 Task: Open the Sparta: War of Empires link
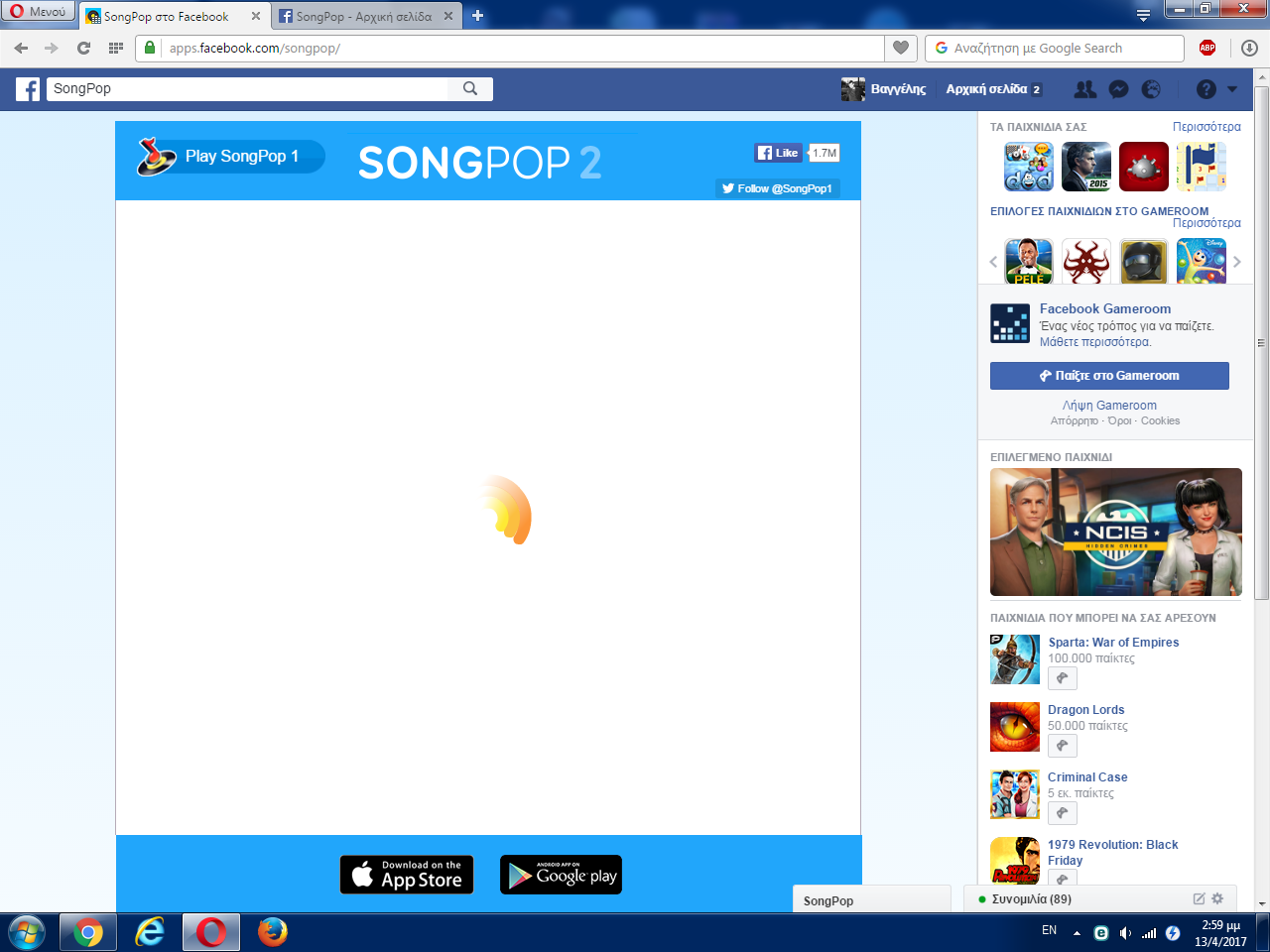point(1113,643)
